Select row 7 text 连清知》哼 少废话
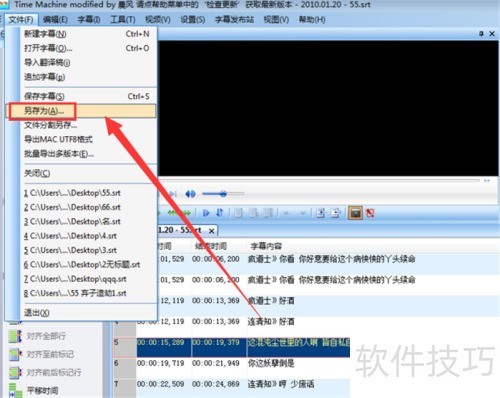The width and height of the screenshot is (500, 398). click(281, 384)
